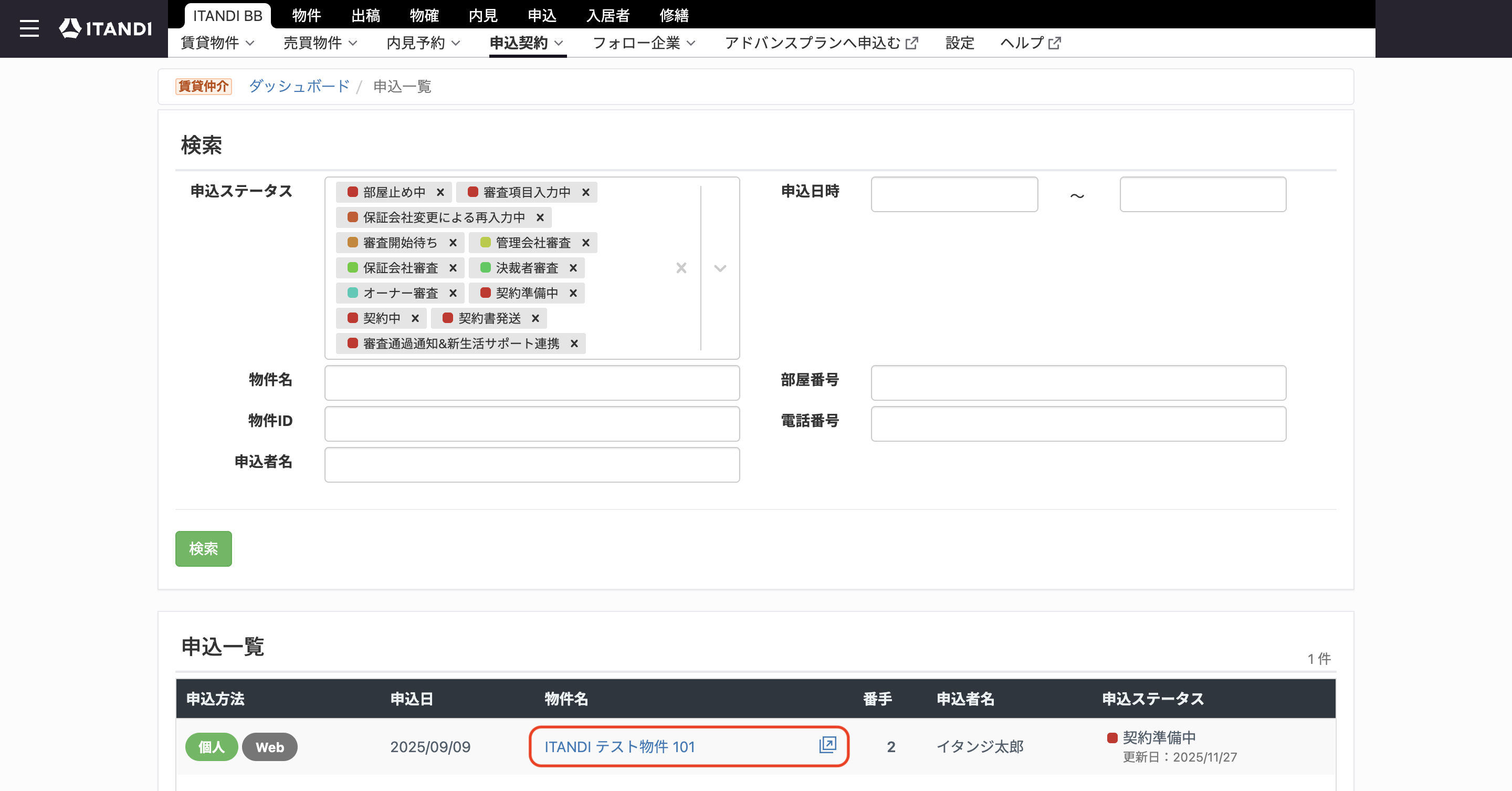Click the 1 件 result count
1512x791 pixels.
[x=1319, y=659]
